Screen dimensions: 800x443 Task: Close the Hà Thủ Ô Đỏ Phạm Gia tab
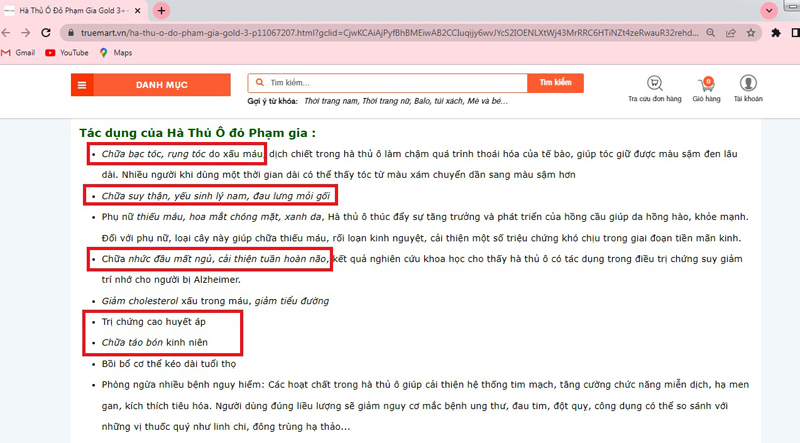[137, 10]
